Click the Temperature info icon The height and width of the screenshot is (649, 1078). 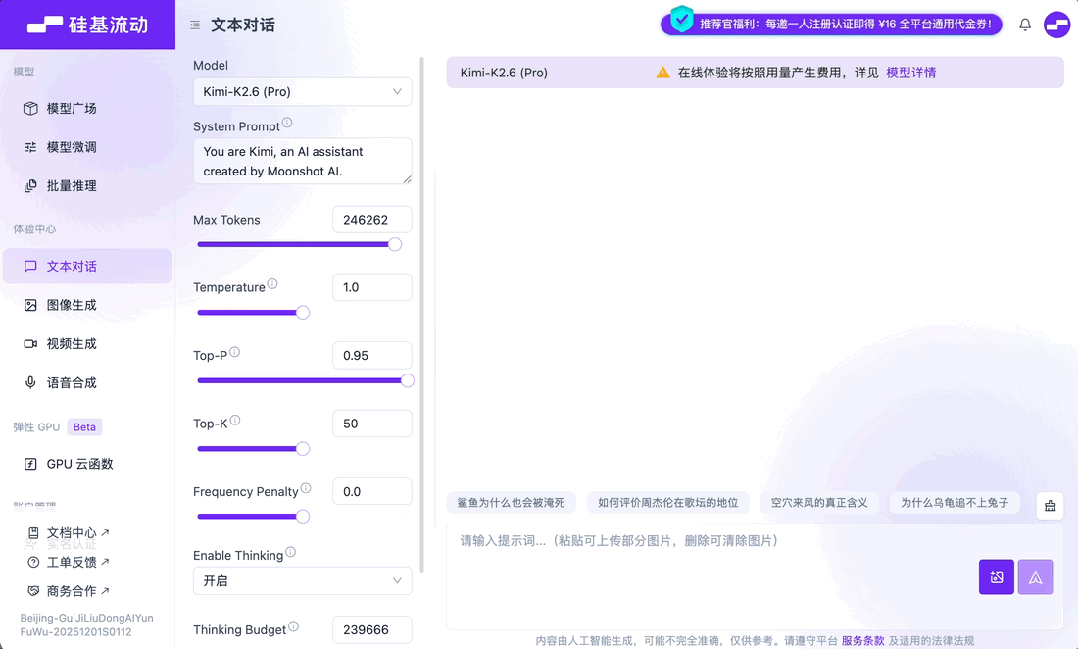click(x=272, y=283)
